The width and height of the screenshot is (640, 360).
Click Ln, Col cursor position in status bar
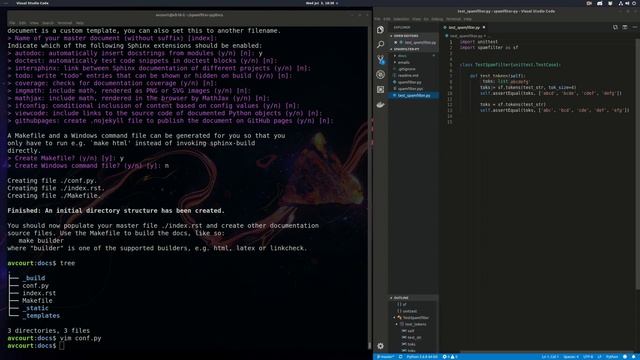pyautogui.click(x=550, y=357)
